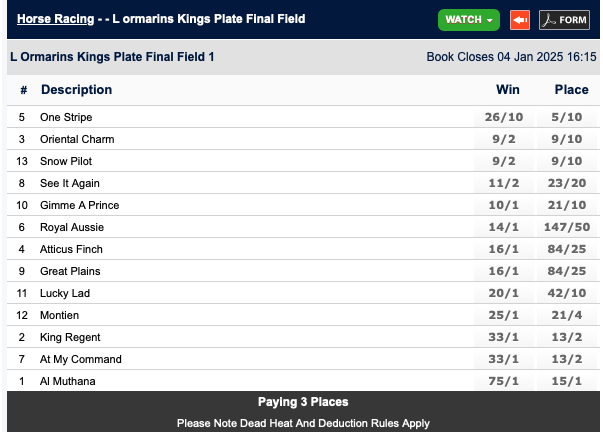Screen dimensions: 603x432
Task: Pick Oriental Charm win odds 9/2
Action: point(505,139)
